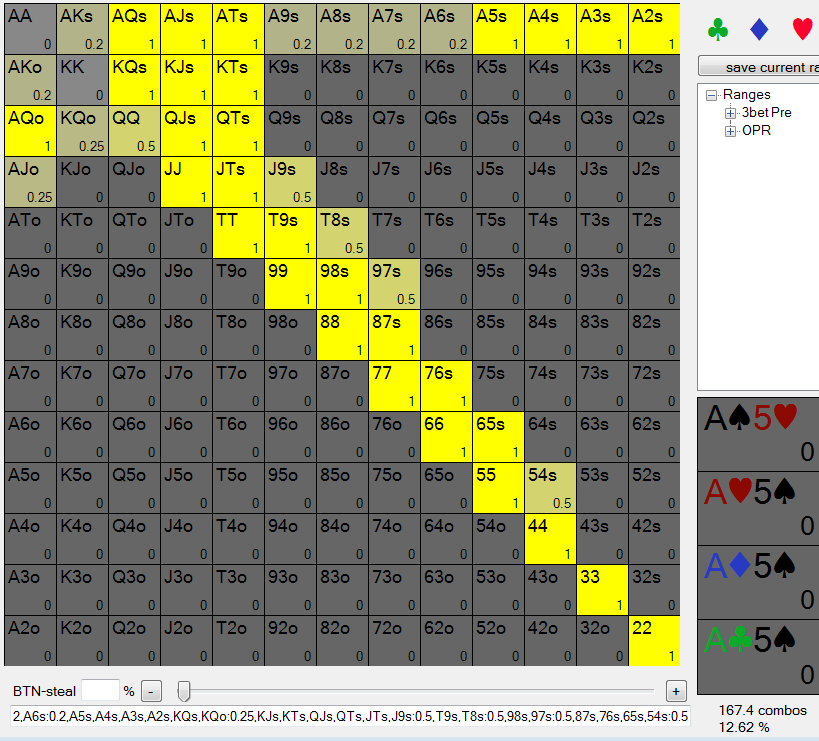The height and width of the screenshot is (741, 819).
Task: Select the Ranges root label
Action: click(x=746, y=95)
